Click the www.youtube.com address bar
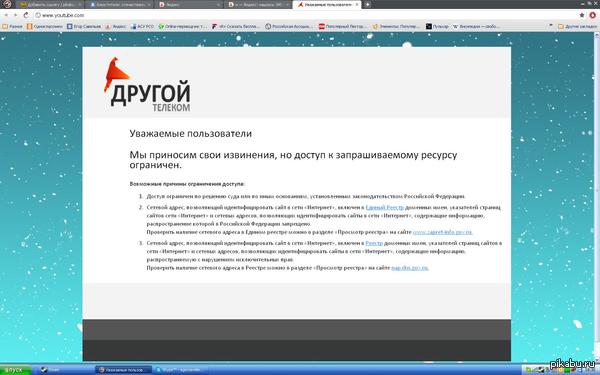Screen dimensions: 600x375 point(306,15)
